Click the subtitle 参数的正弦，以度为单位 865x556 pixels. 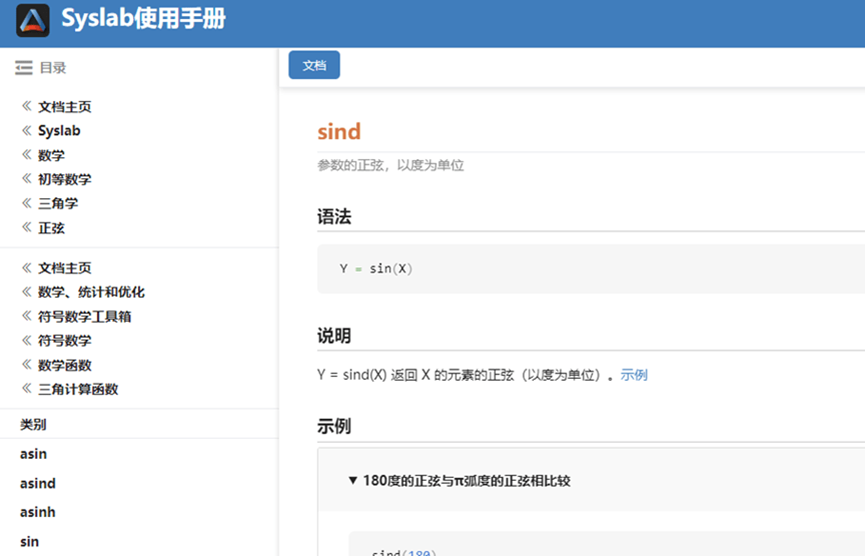(391, 165)
